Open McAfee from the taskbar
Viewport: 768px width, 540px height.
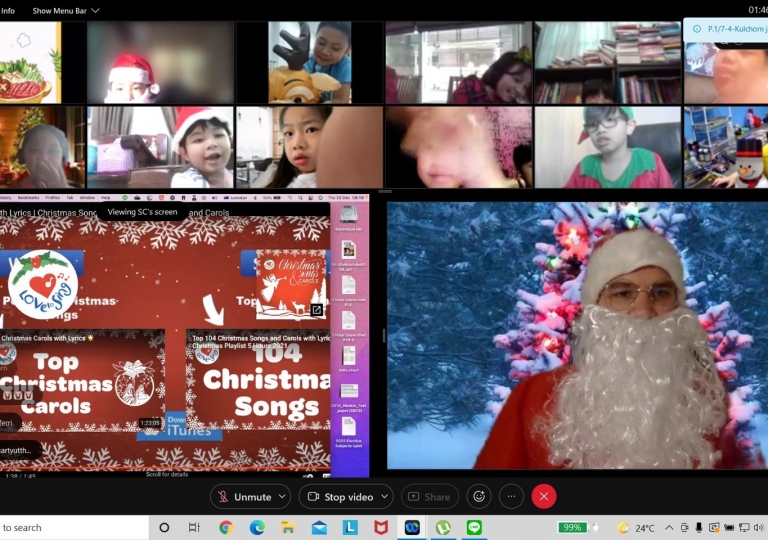coord(381,528)
